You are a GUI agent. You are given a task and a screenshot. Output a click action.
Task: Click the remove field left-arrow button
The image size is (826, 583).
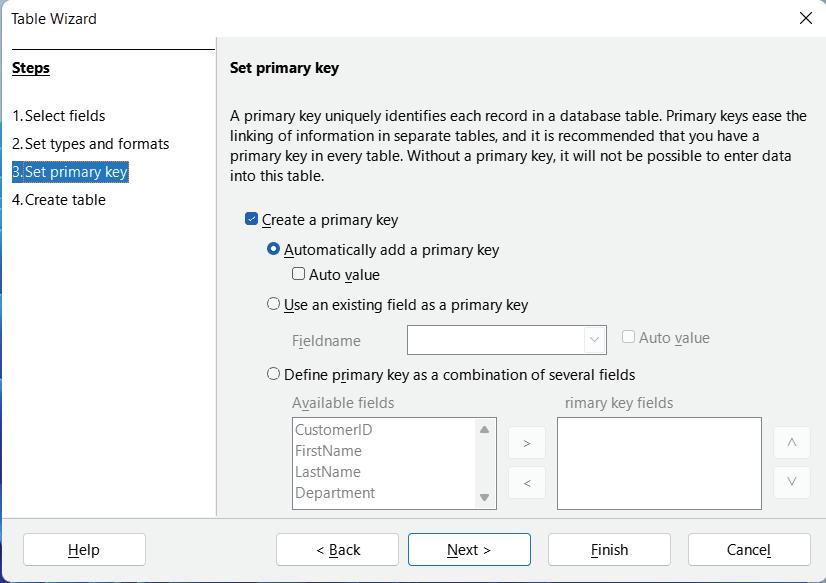pos(527,484)
